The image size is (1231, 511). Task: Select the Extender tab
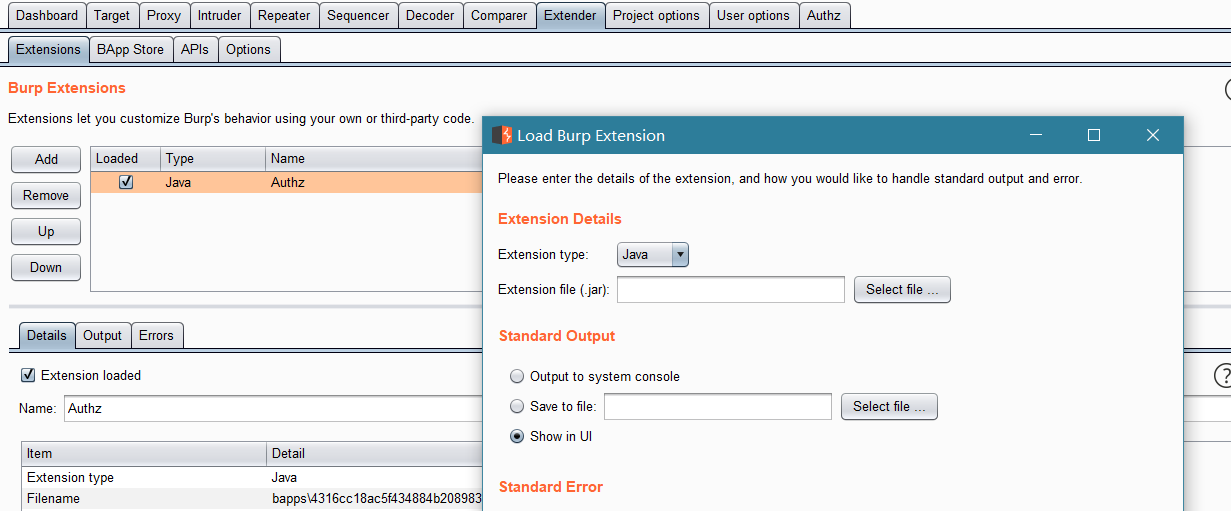click(x=570, y=15)
